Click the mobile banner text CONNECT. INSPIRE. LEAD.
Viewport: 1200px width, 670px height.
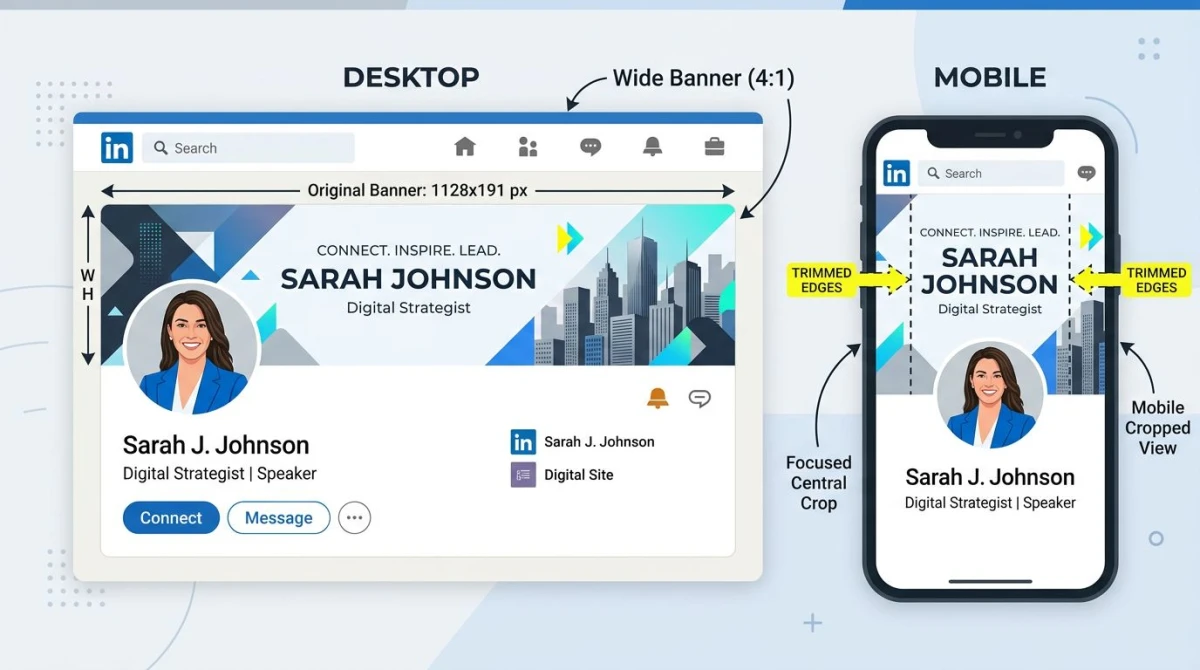coord(990,232)
